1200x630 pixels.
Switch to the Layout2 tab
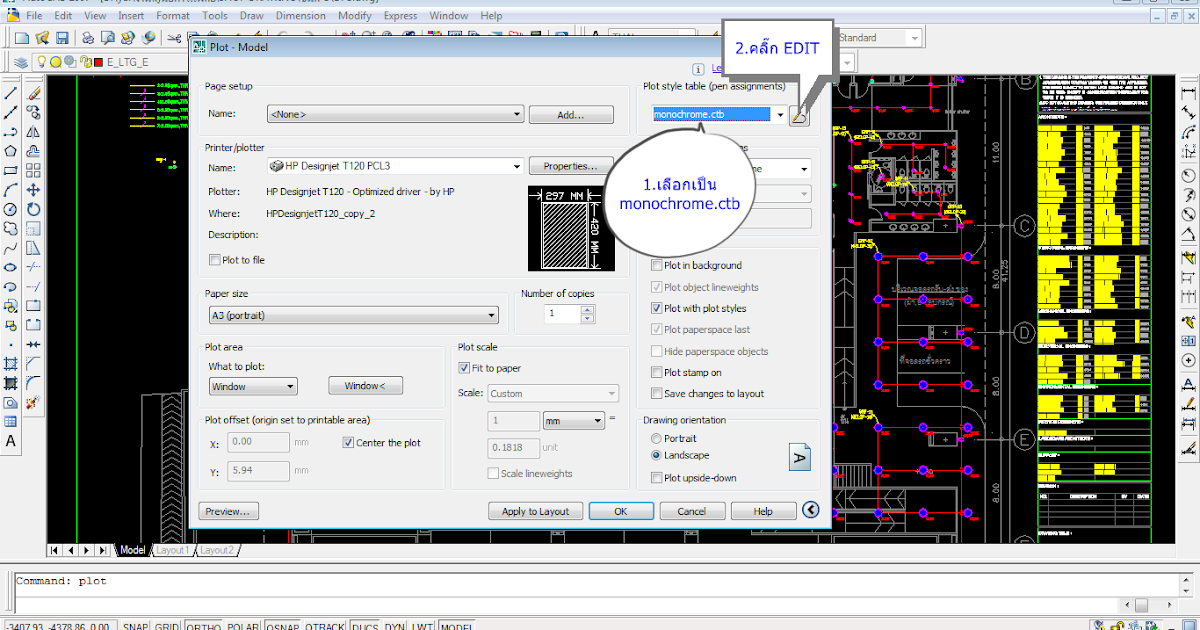pyautogui.click(x=217, y=550)
